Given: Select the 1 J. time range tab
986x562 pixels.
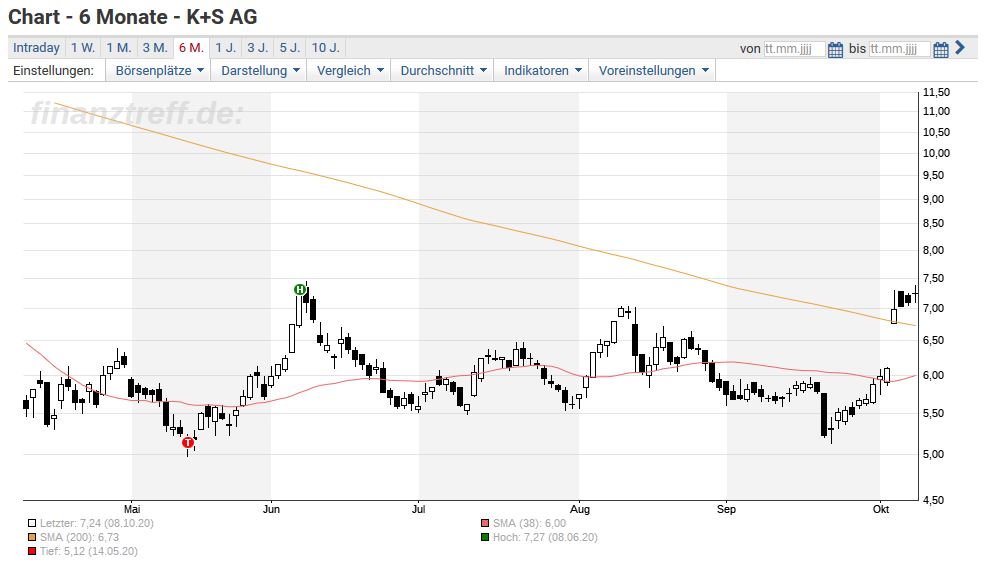Looking at the screenshot, I should tap(225, 48).
